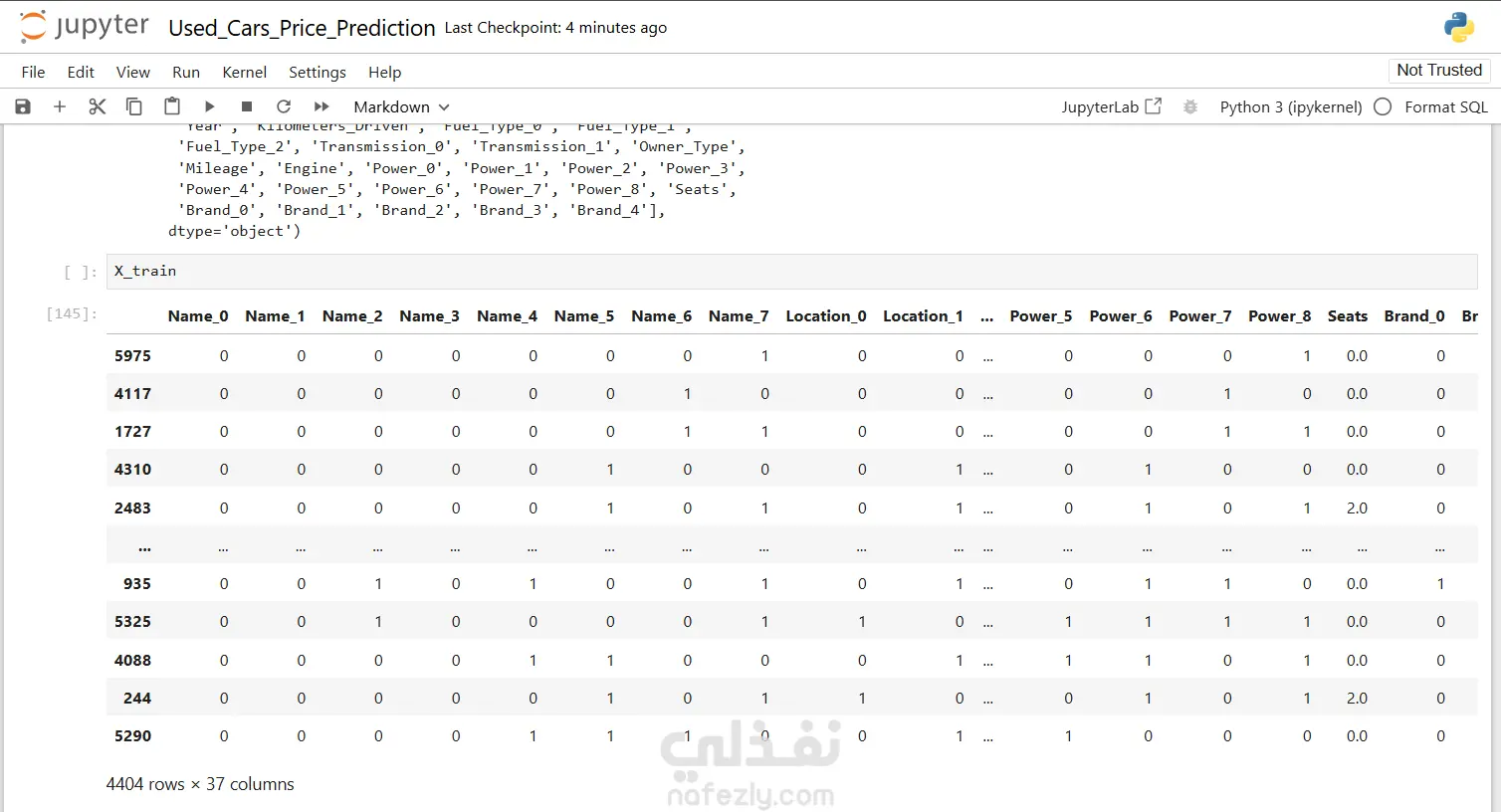This screenshot has width=1501, height=812.
Task: Click the Seats value 2.0 in row 2483
Action: [1357, 507]
